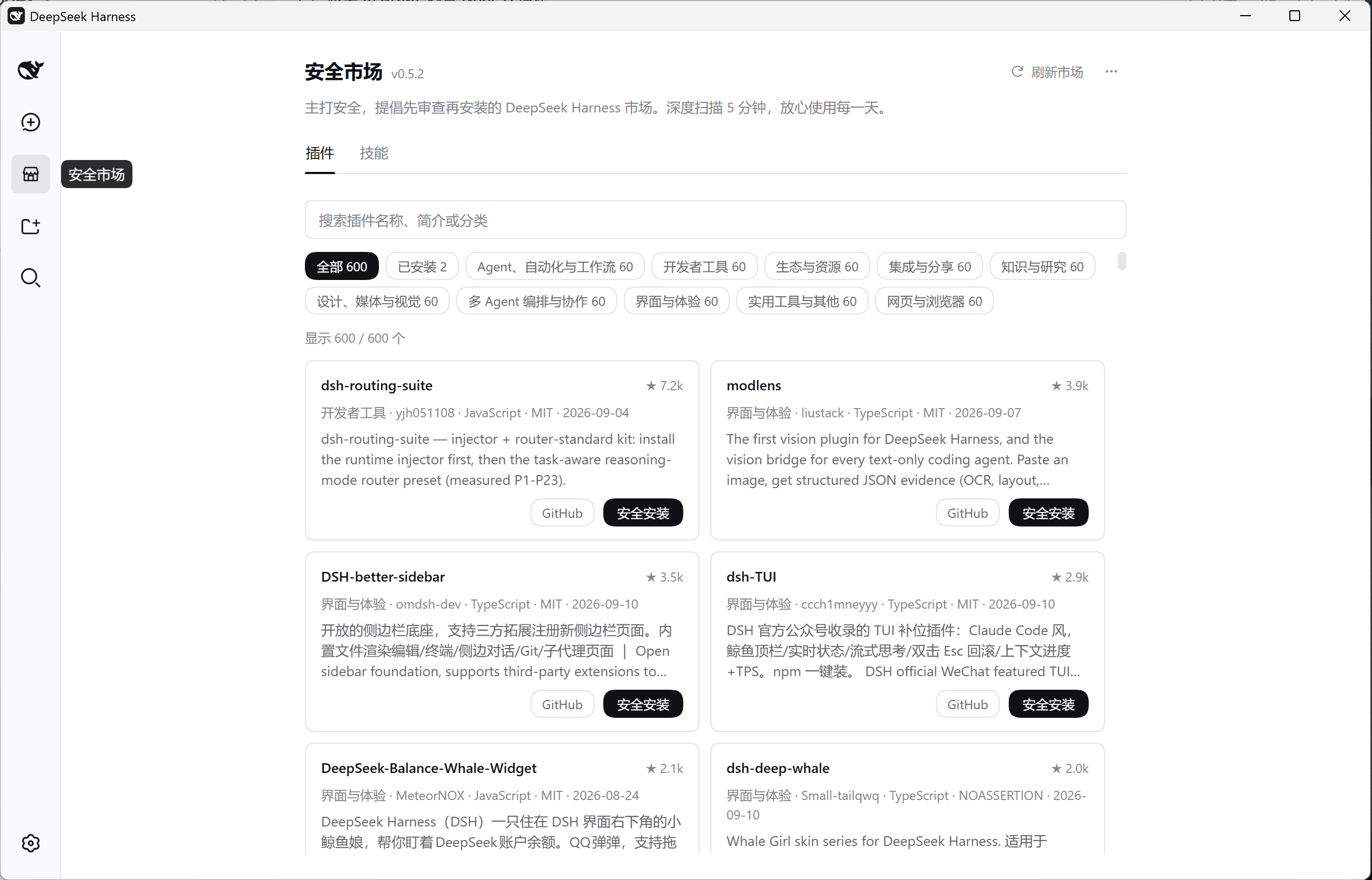Filter by 设计、媒体与视觉 60 chip
This screenshot has height=880, width=1372.
pyautogui.click(x=377, y=301)
